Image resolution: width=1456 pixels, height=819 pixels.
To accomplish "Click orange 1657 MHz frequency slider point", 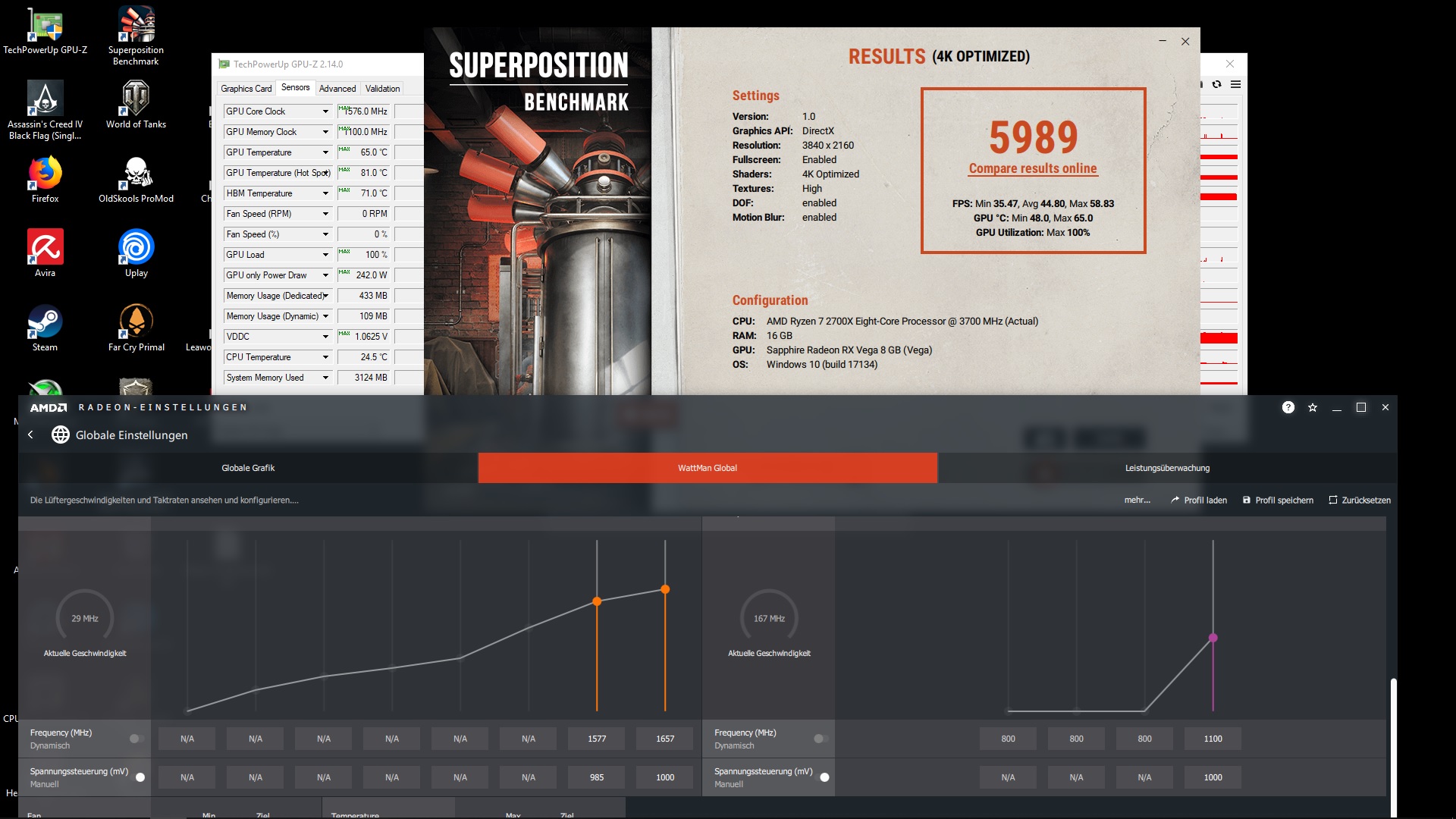I will click(665, 589).
